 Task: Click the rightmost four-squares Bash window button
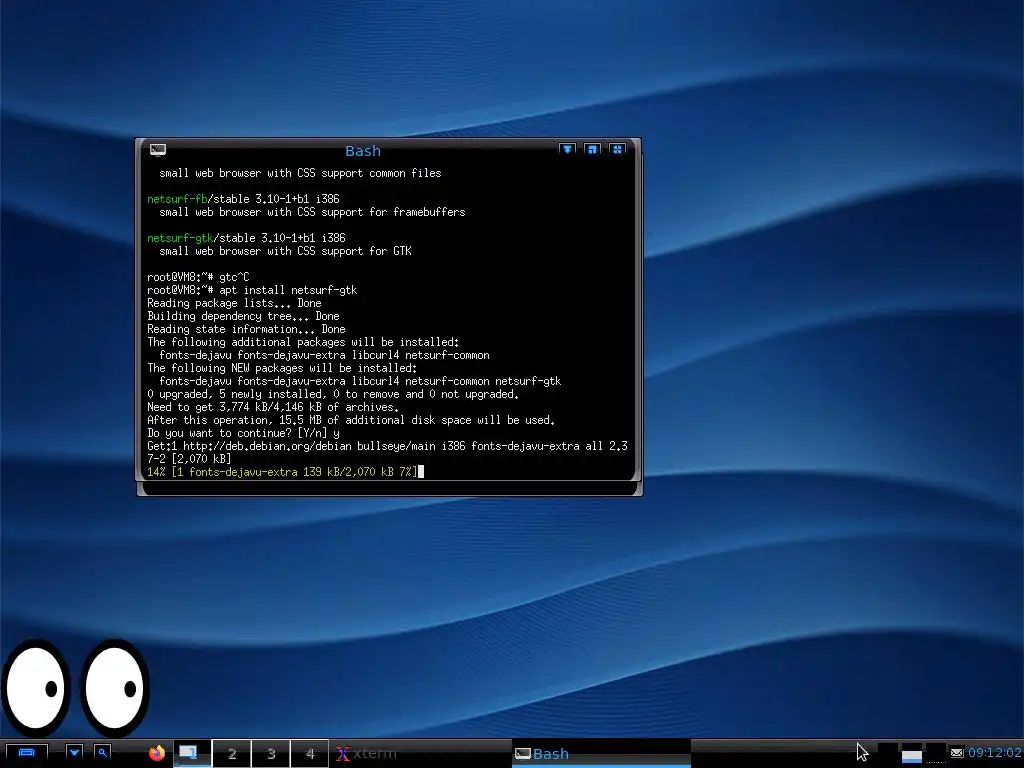tap(617, 150)
